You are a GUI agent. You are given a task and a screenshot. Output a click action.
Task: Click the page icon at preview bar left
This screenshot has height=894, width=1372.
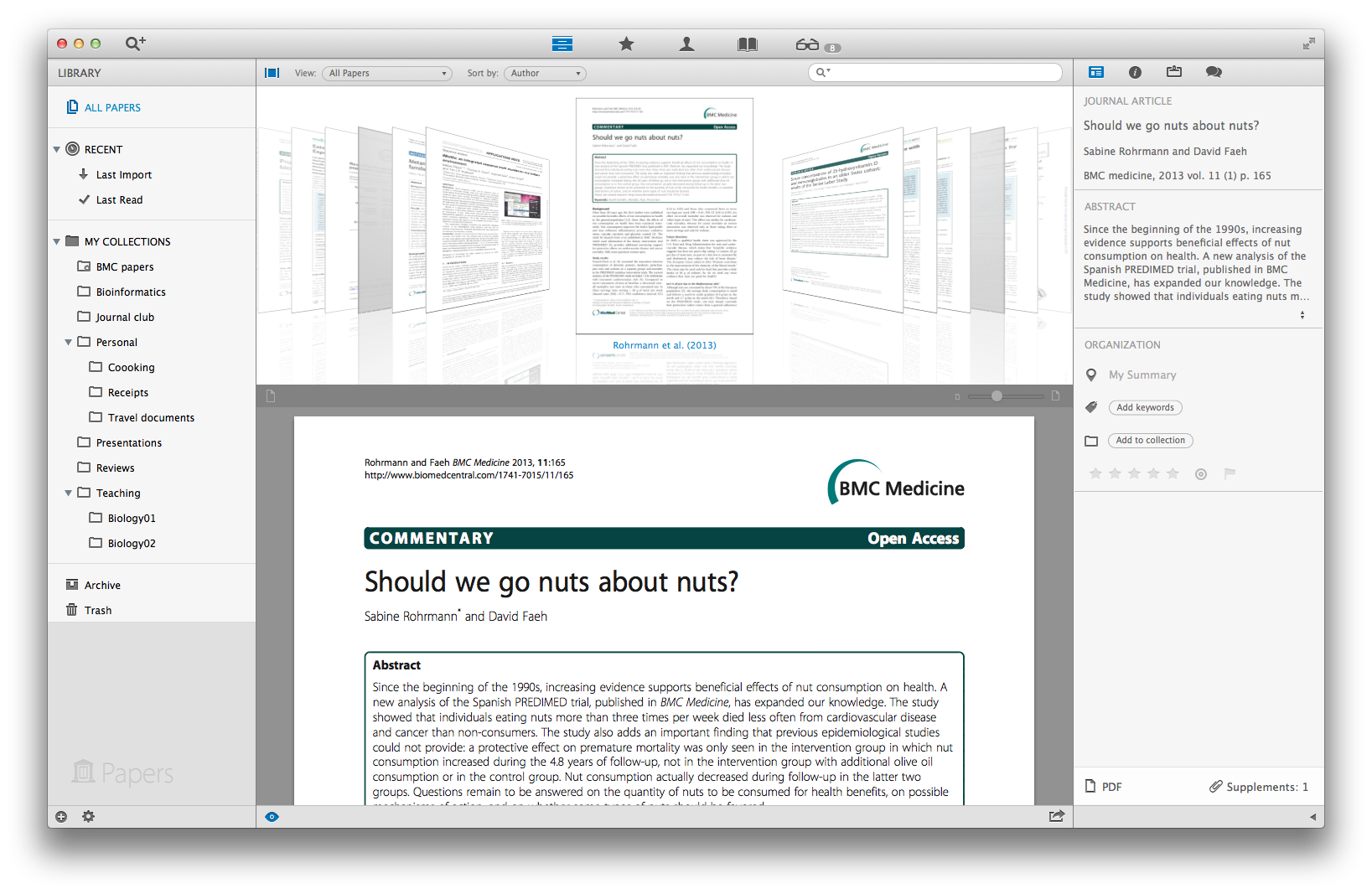(271, 395)
